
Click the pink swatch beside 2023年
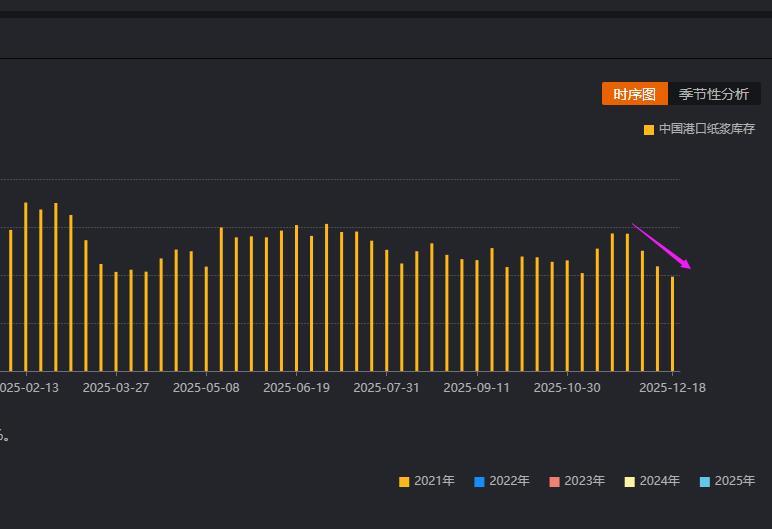point(554,482)
